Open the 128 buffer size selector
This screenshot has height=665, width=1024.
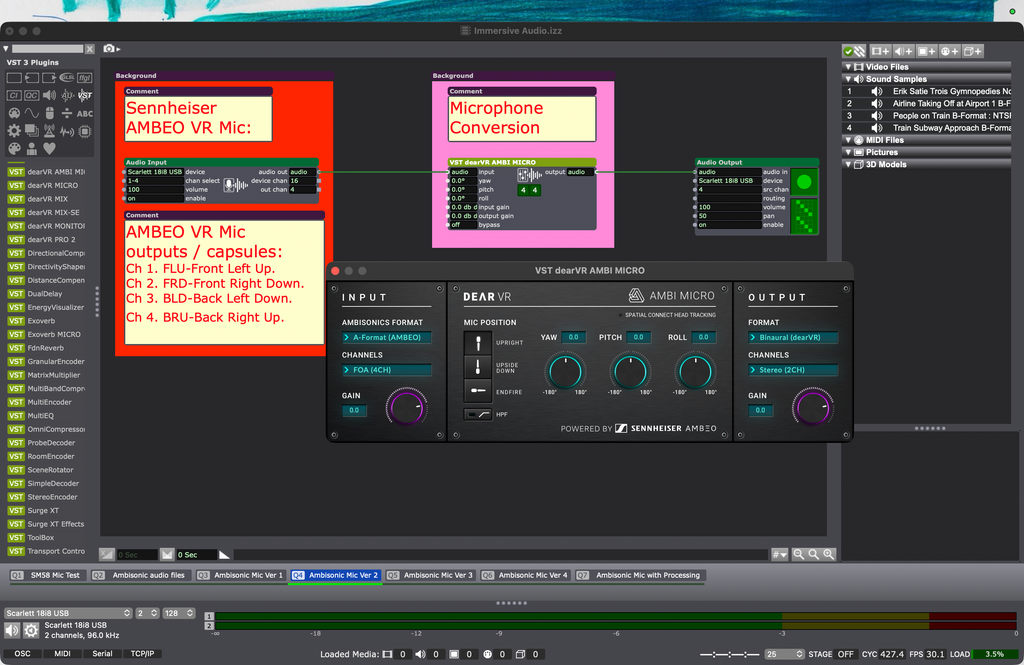(178, 613)
